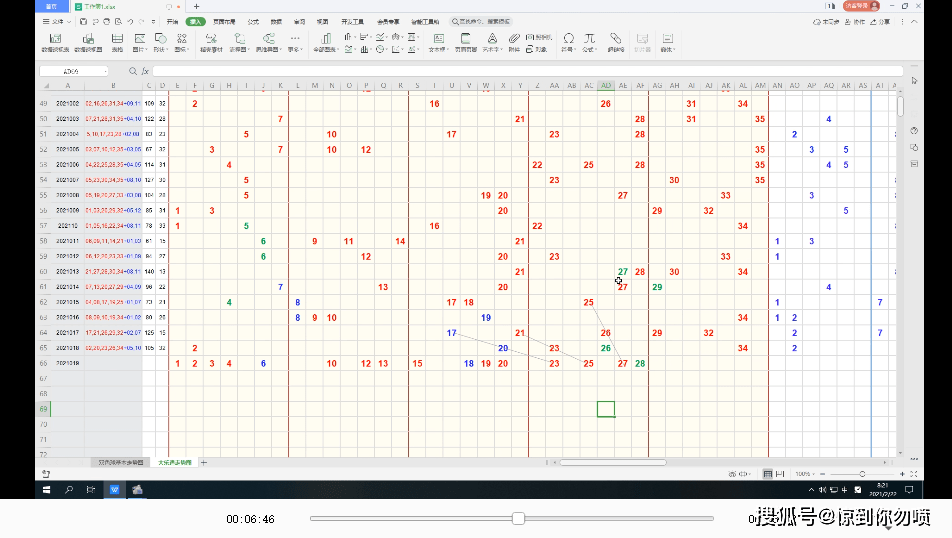Click the Collaborate button at top right
Image resolution: width=952 pixels, height=538 pixels.
click(x=855, y=21)
